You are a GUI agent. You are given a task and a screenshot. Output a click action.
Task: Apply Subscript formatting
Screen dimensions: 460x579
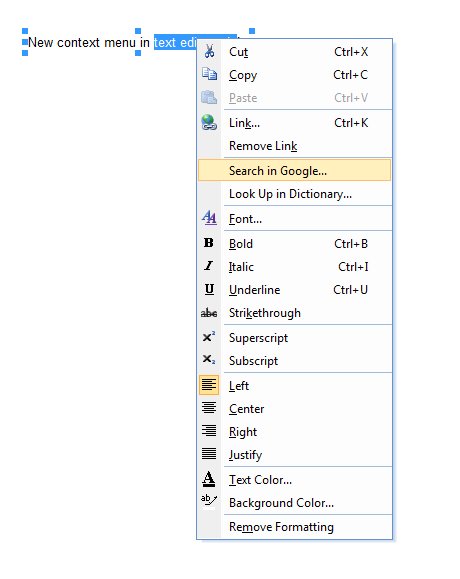(x=295, y=360)
